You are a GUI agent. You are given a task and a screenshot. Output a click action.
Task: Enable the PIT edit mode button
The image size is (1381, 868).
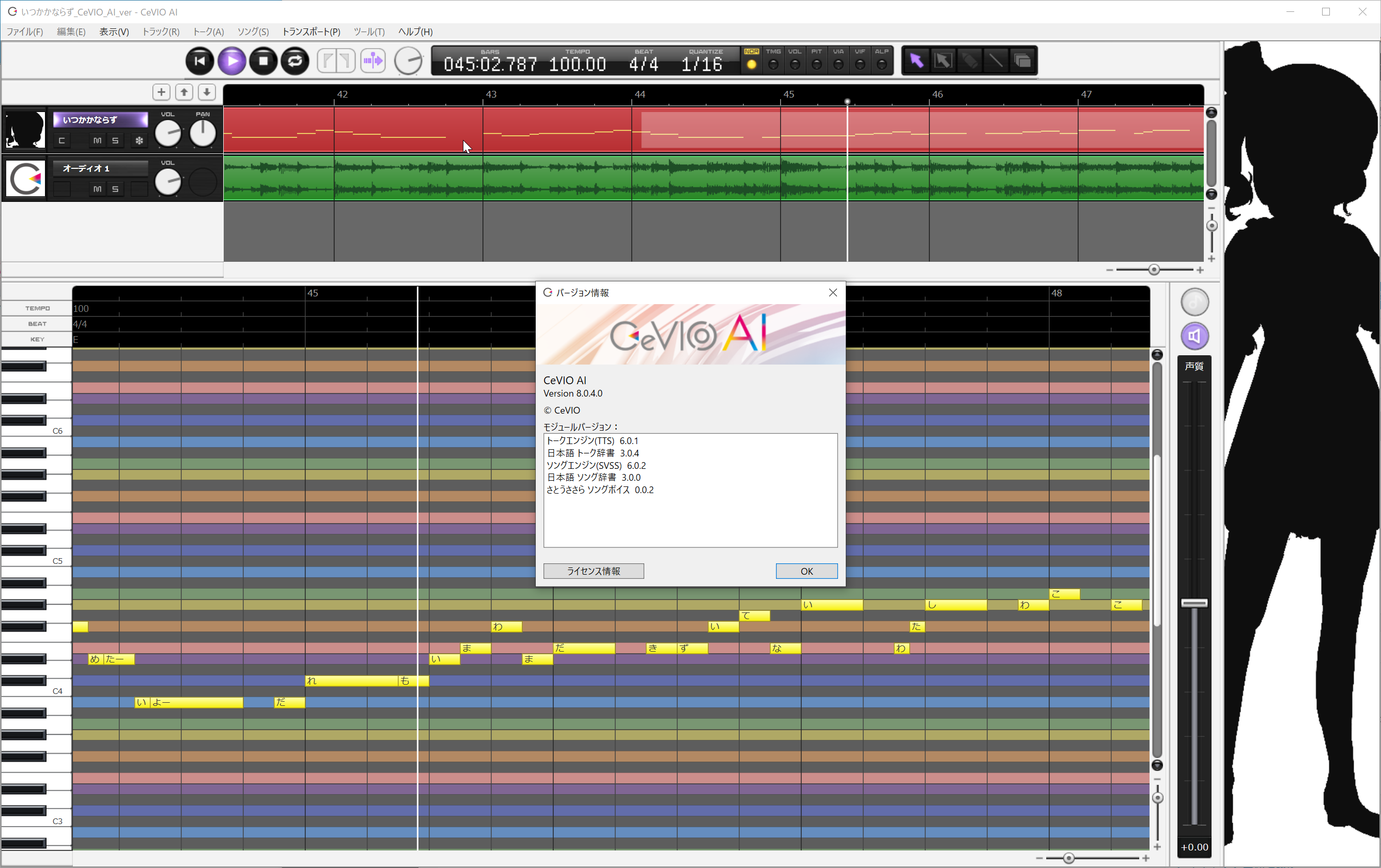[816, 64]
